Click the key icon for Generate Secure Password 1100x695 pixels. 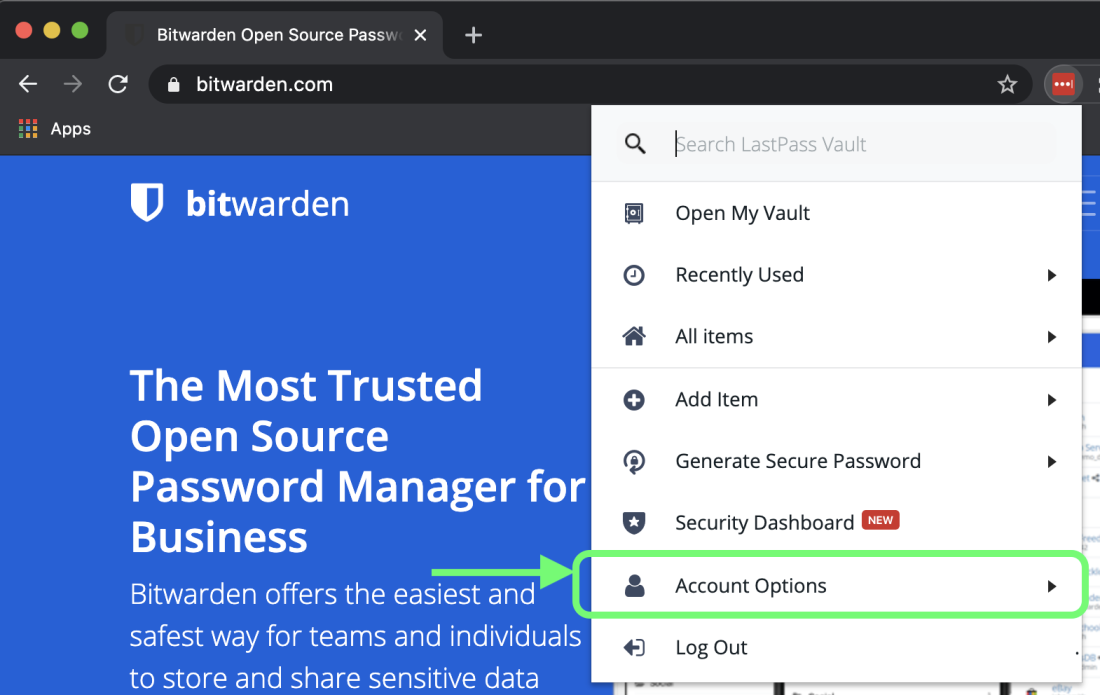[x=635, y=461]
